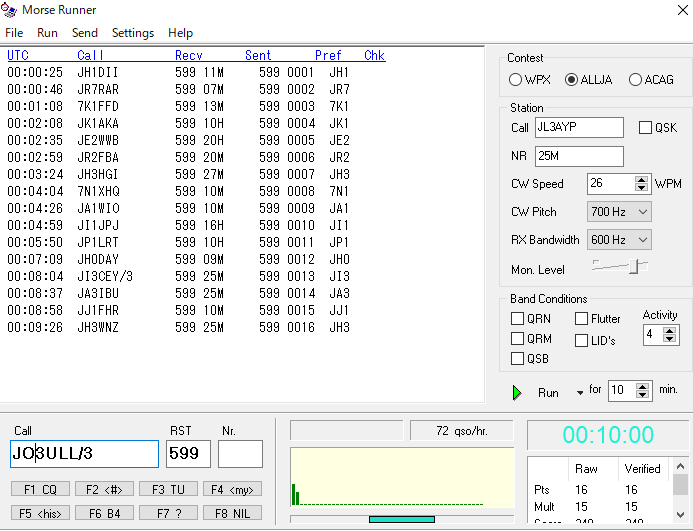Open the Run button dropdown arrow
The image size is (693, 531).
pos(580,393)
